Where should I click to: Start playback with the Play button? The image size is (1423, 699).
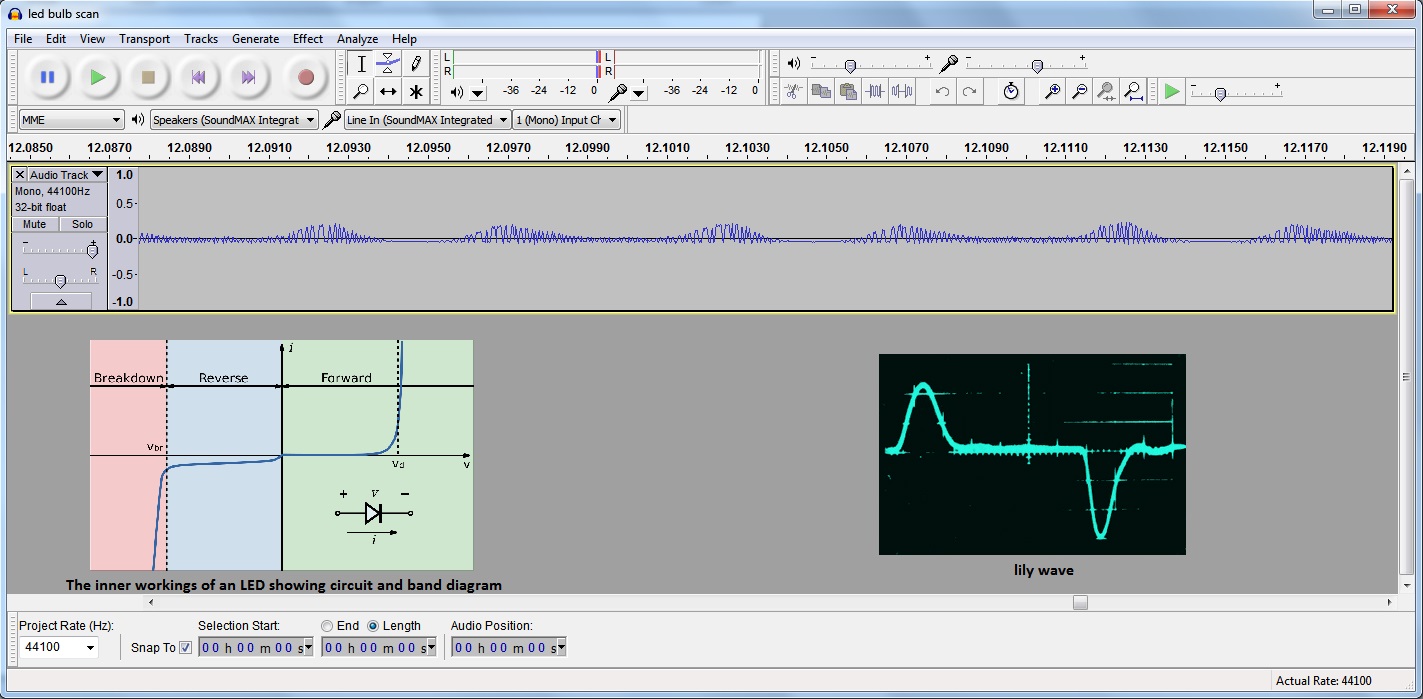tap(97, 77)
